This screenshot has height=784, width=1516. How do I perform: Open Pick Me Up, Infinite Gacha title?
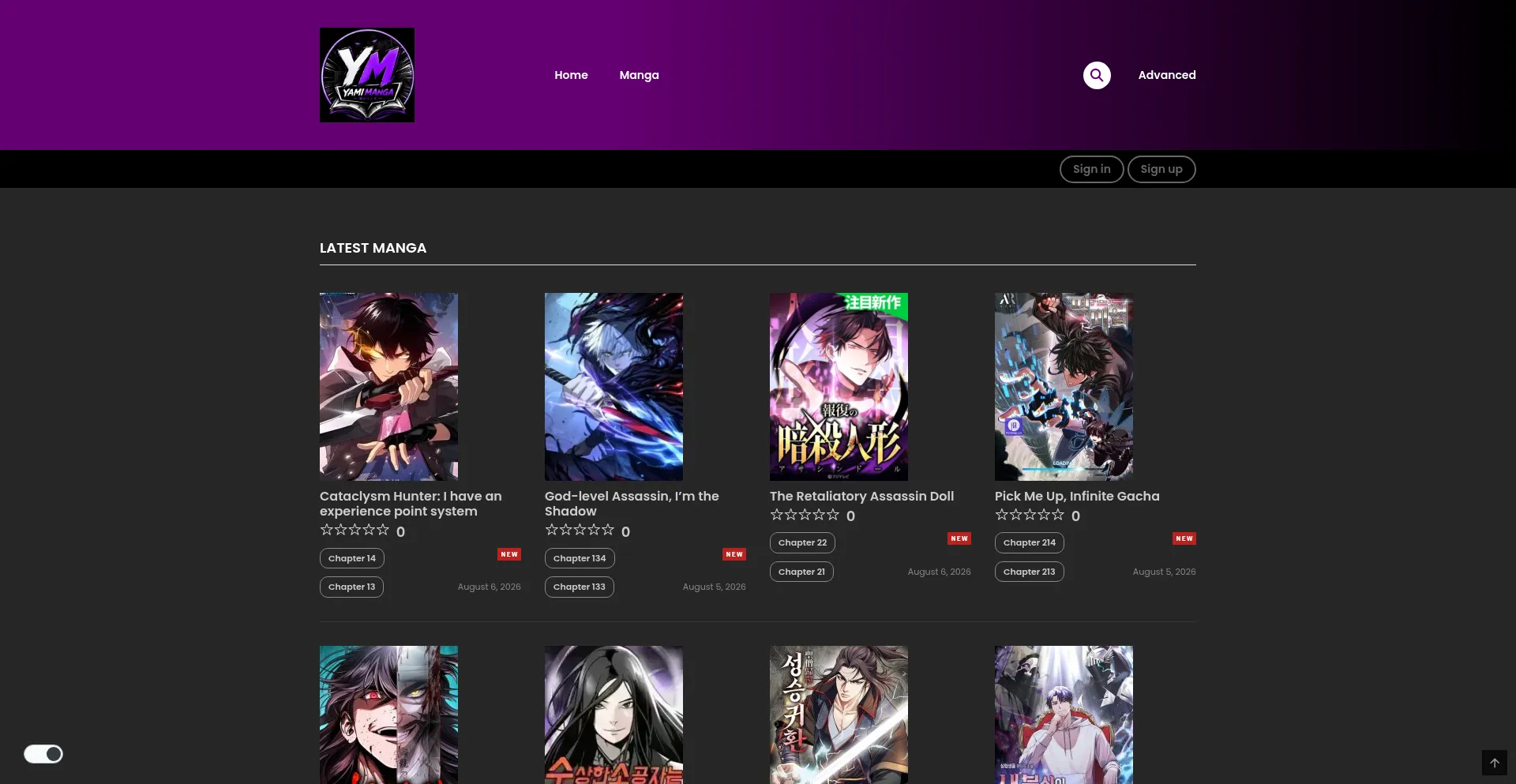point(1077,496)
